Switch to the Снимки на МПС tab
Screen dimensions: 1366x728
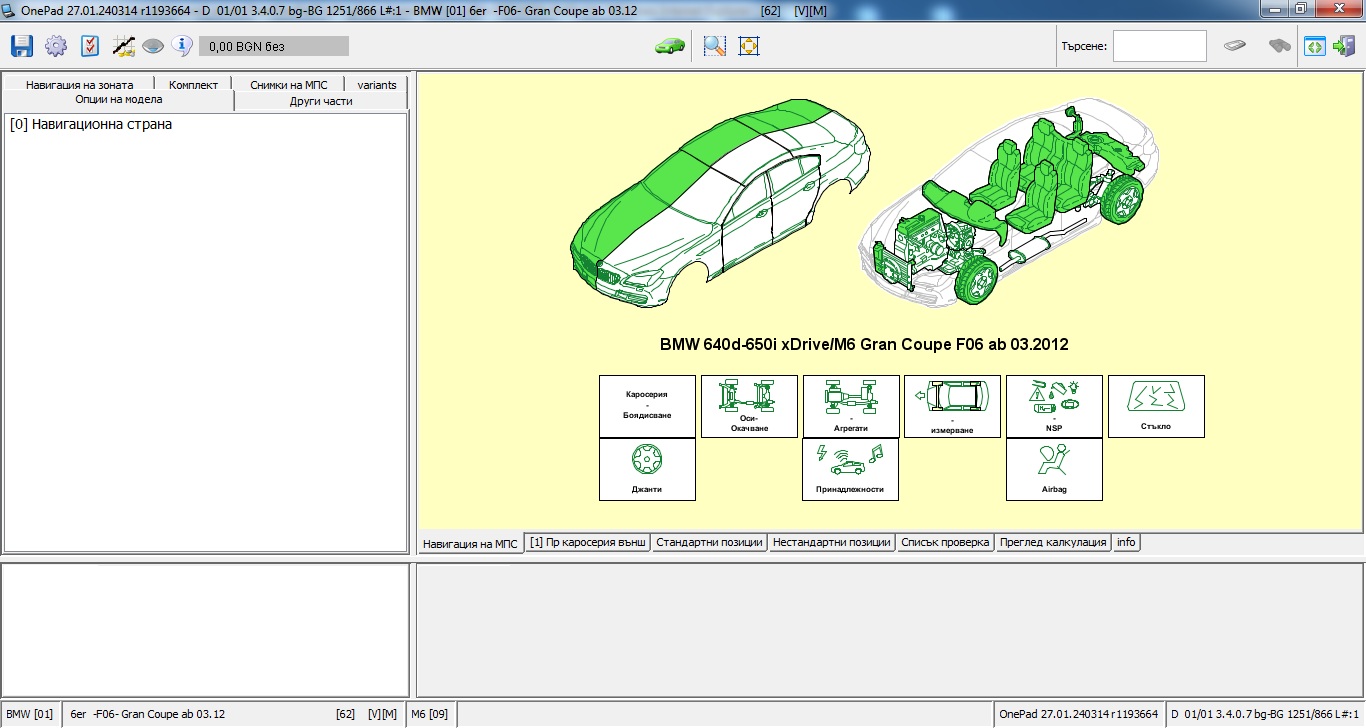pos(289,85)
